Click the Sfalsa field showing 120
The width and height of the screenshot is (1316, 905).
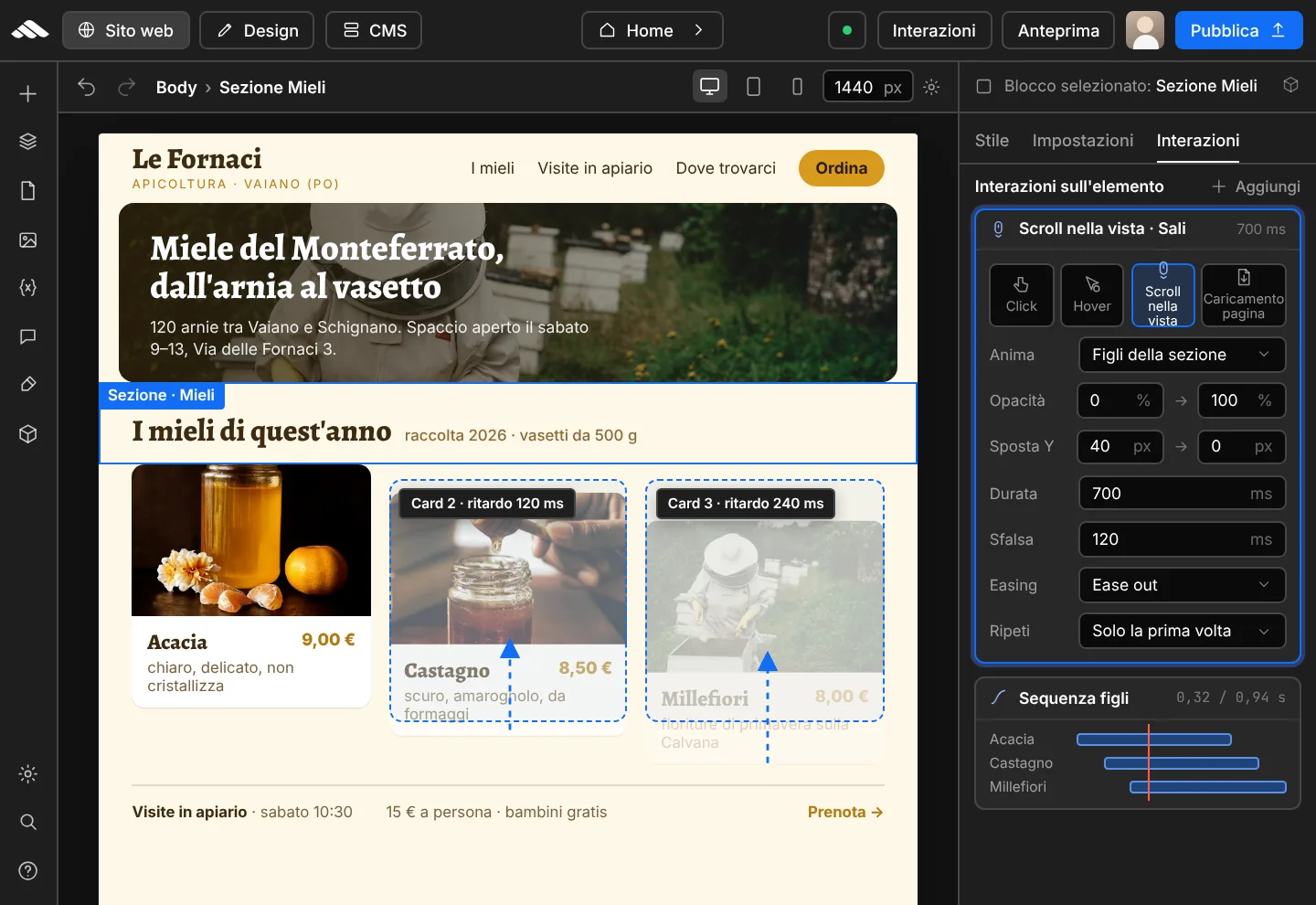pyautogui.click(x=1182, y=539)
